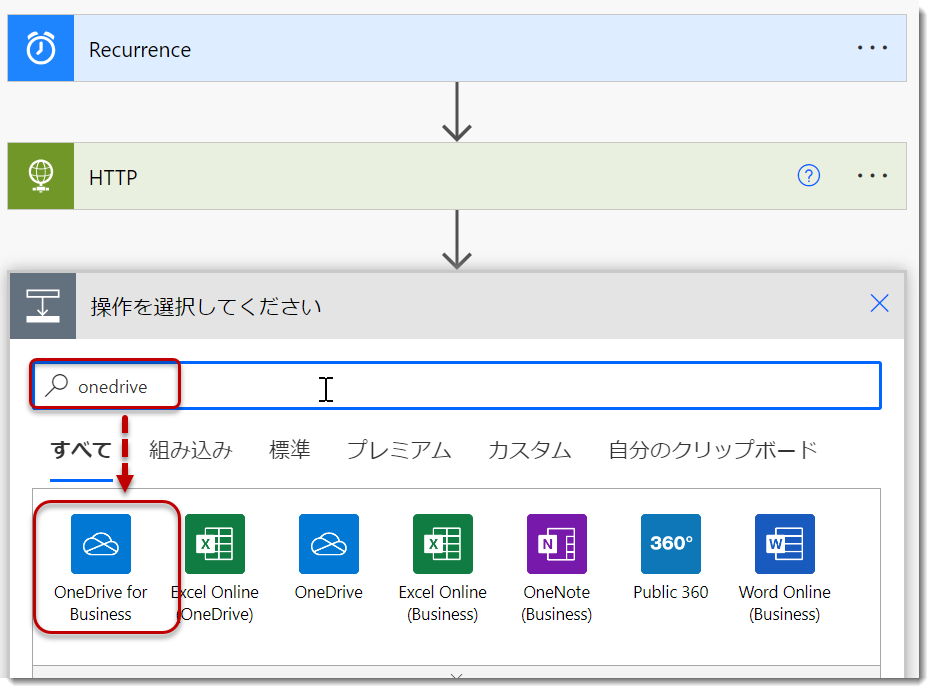Switch to the カスタム tab

point(530,450)
